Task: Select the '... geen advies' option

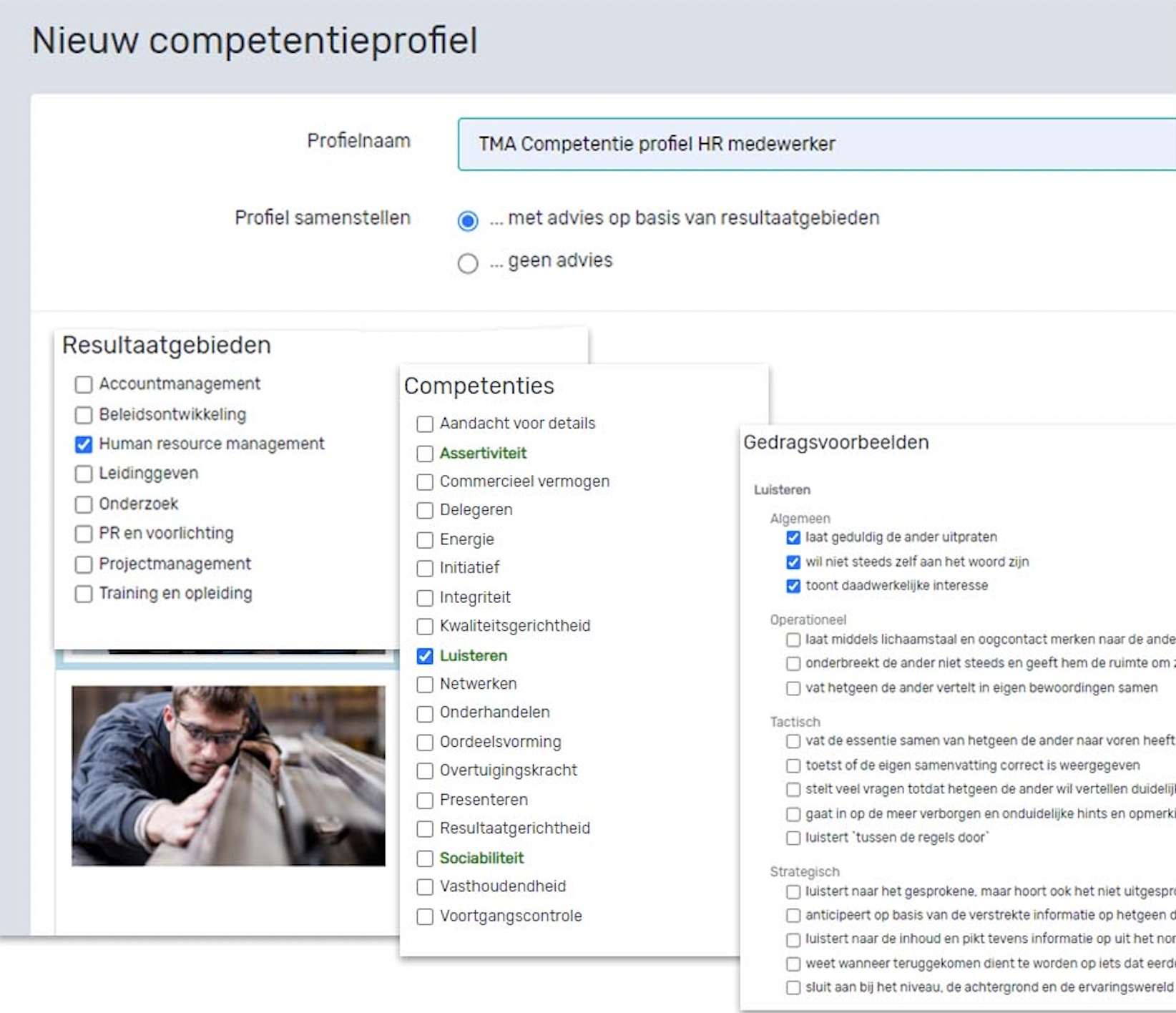Action: pos(469,263)
